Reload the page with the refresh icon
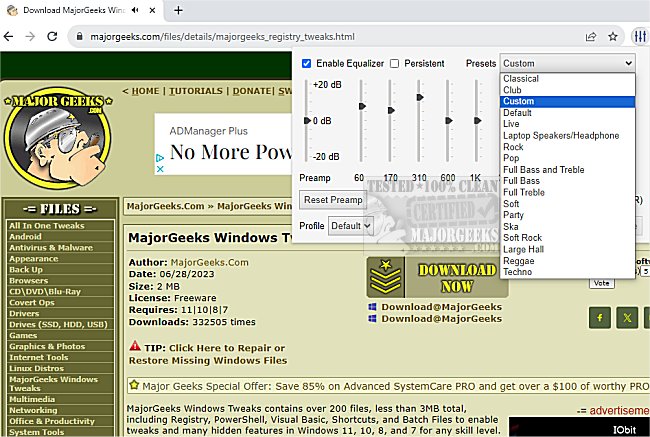The height and width of the screenshot is (437, 650). tap(52, 36)
